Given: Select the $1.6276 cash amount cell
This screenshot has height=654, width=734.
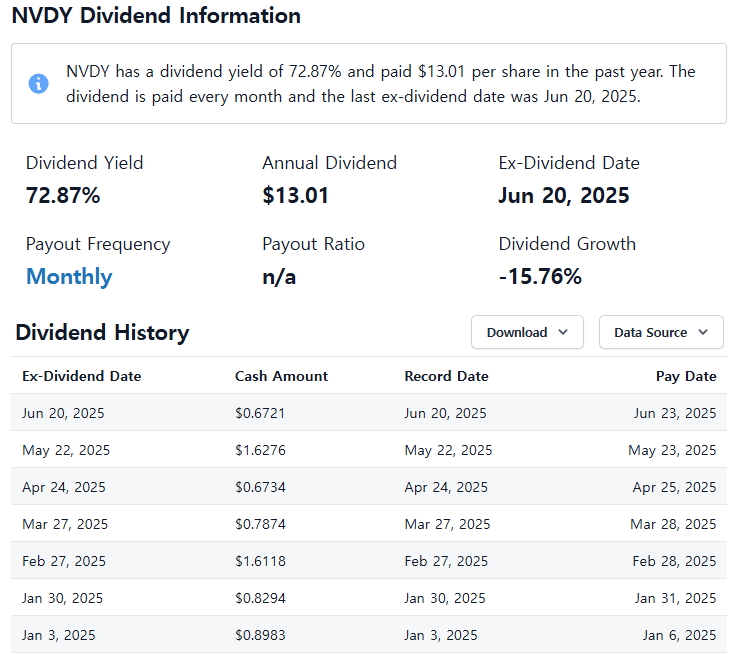Looking at the screenshot, I should tap(260, 450).
